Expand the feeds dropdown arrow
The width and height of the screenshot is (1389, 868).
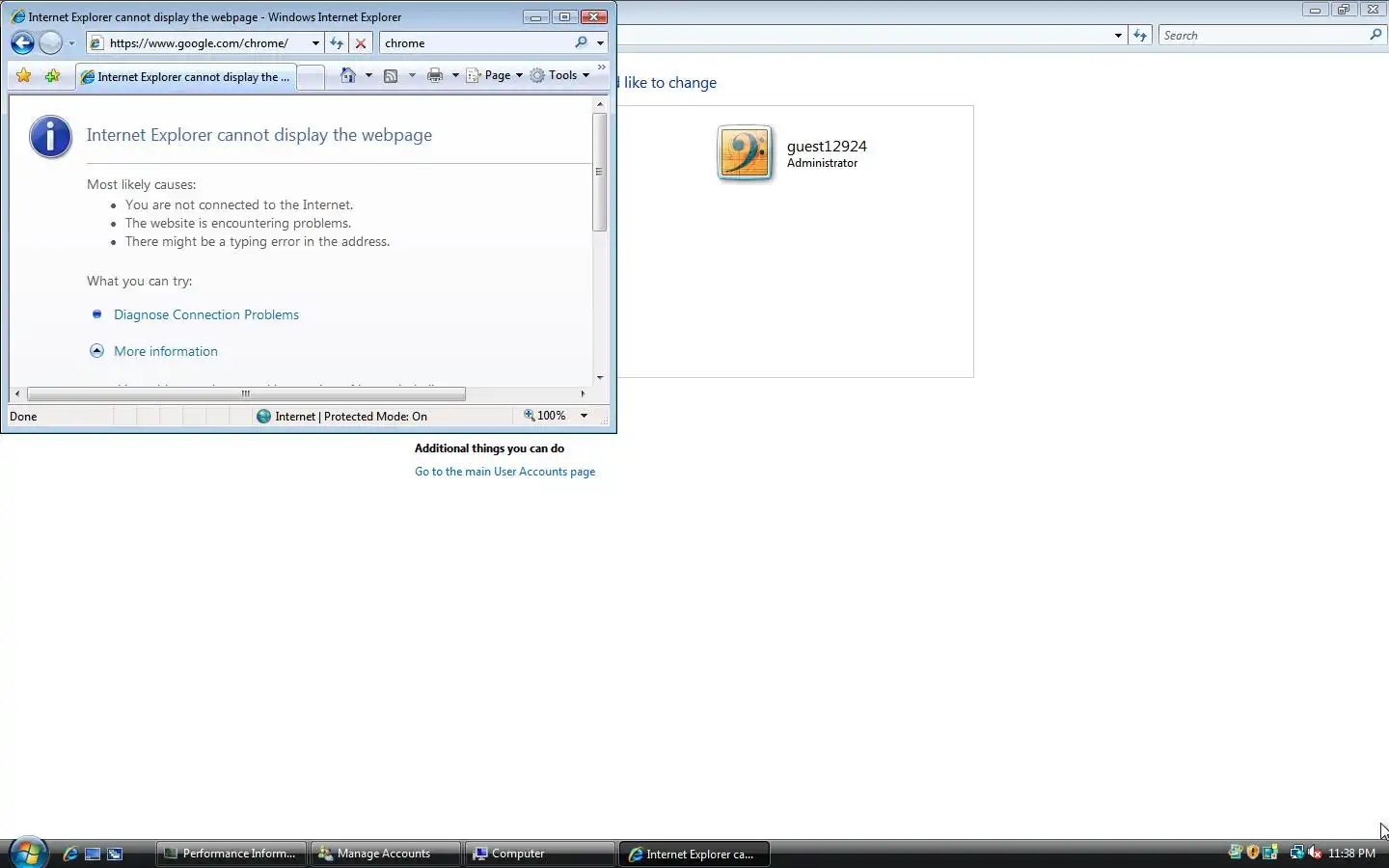tap(412, 75)
